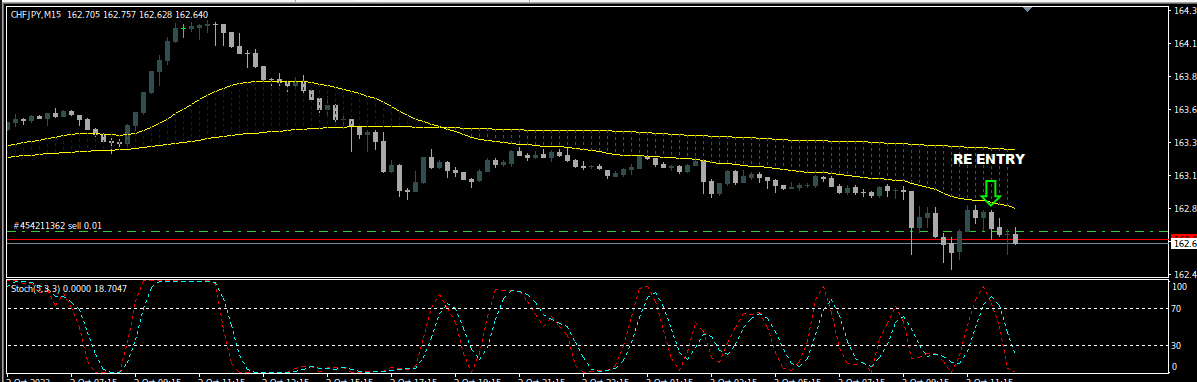1197x382 pixels.
Task: Click the chart shift triangle marker at top
Action: click(x=1028, y=8)
